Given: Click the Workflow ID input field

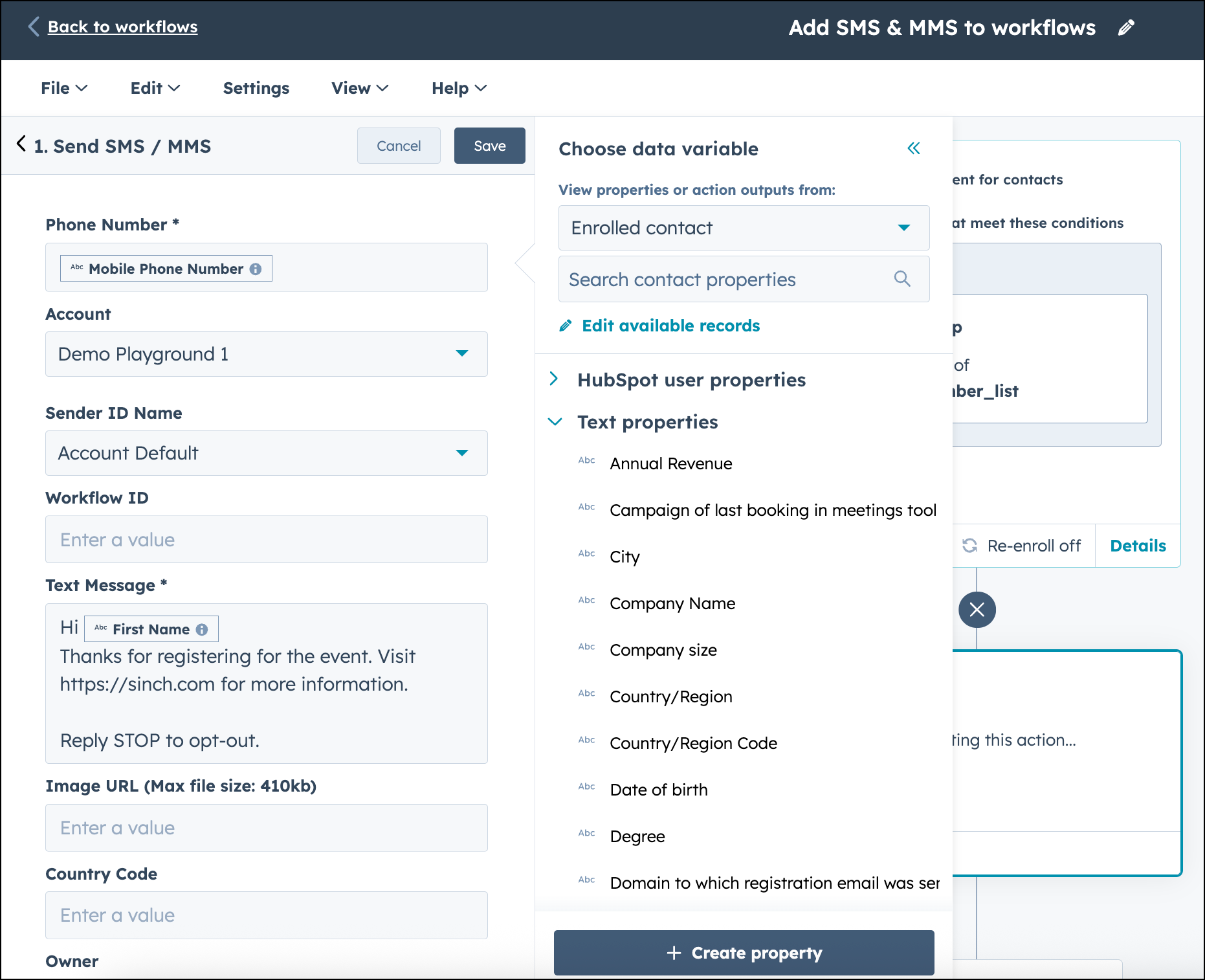Looking at the screenshot, I should click(x=265, y=539).
